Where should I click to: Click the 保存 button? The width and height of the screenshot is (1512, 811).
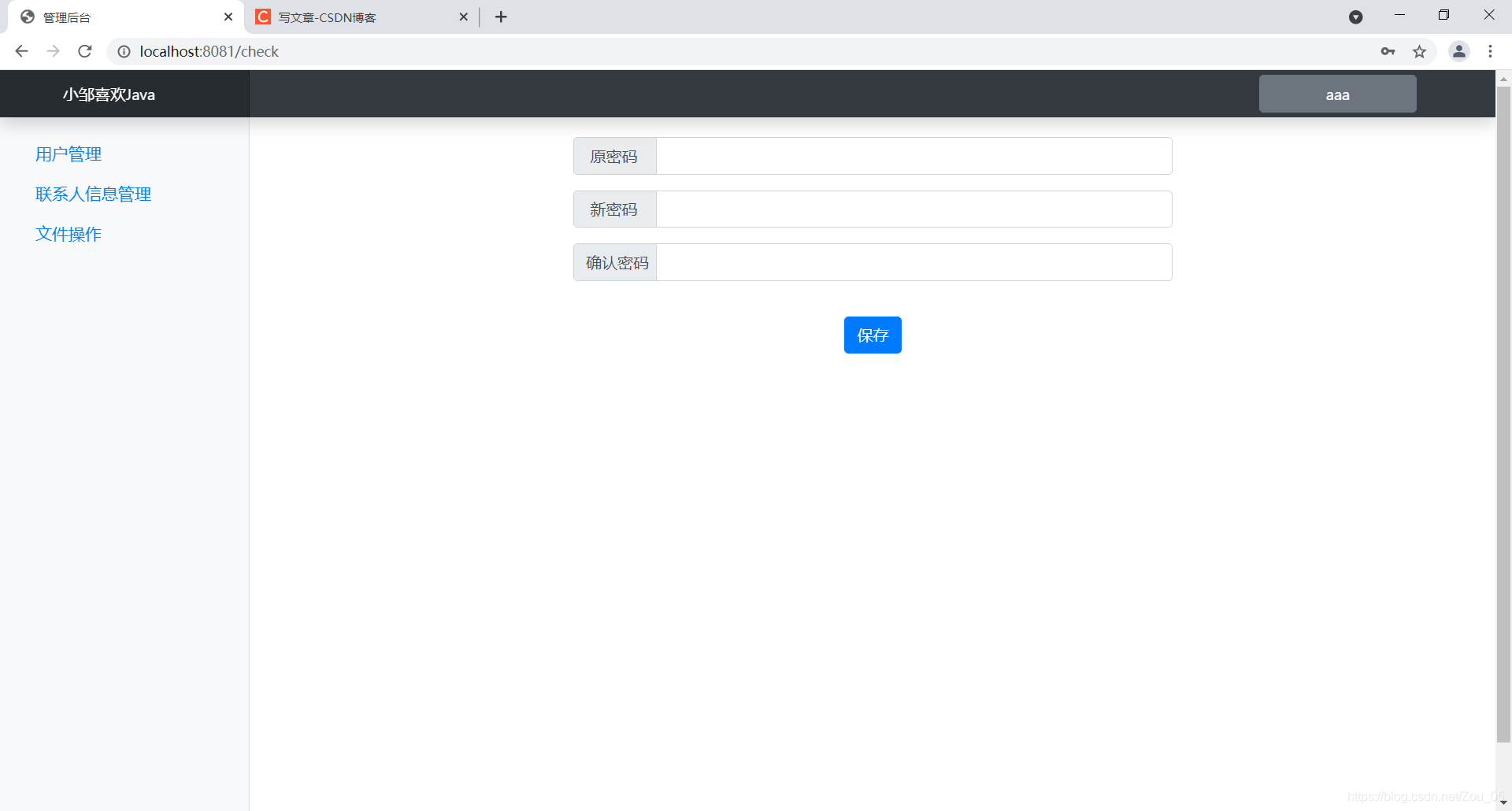point(873,335)
